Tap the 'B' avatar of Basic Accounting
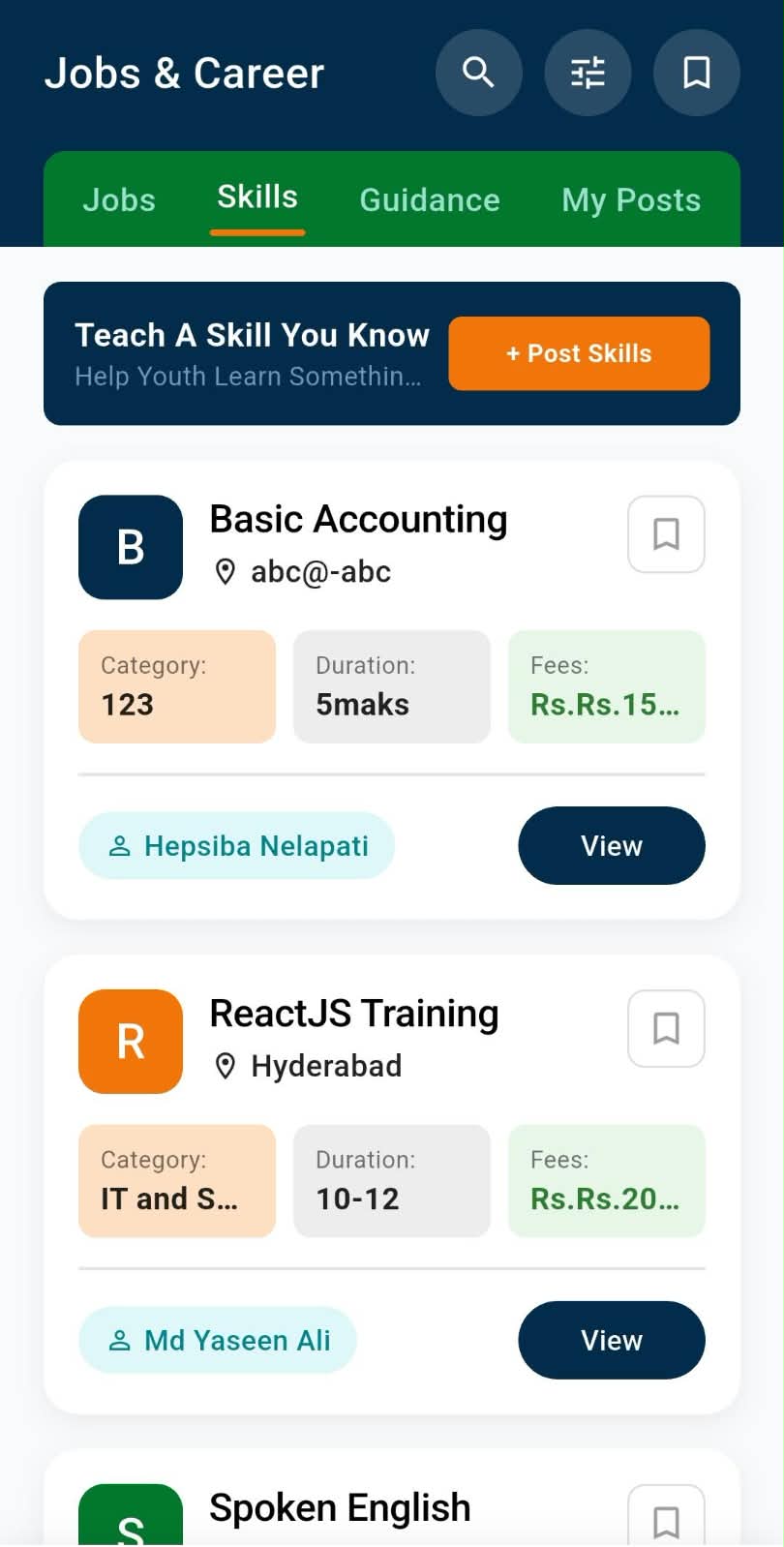This screenshot has width=784, height=1547. pyautogui.click(x=131, y=547)
